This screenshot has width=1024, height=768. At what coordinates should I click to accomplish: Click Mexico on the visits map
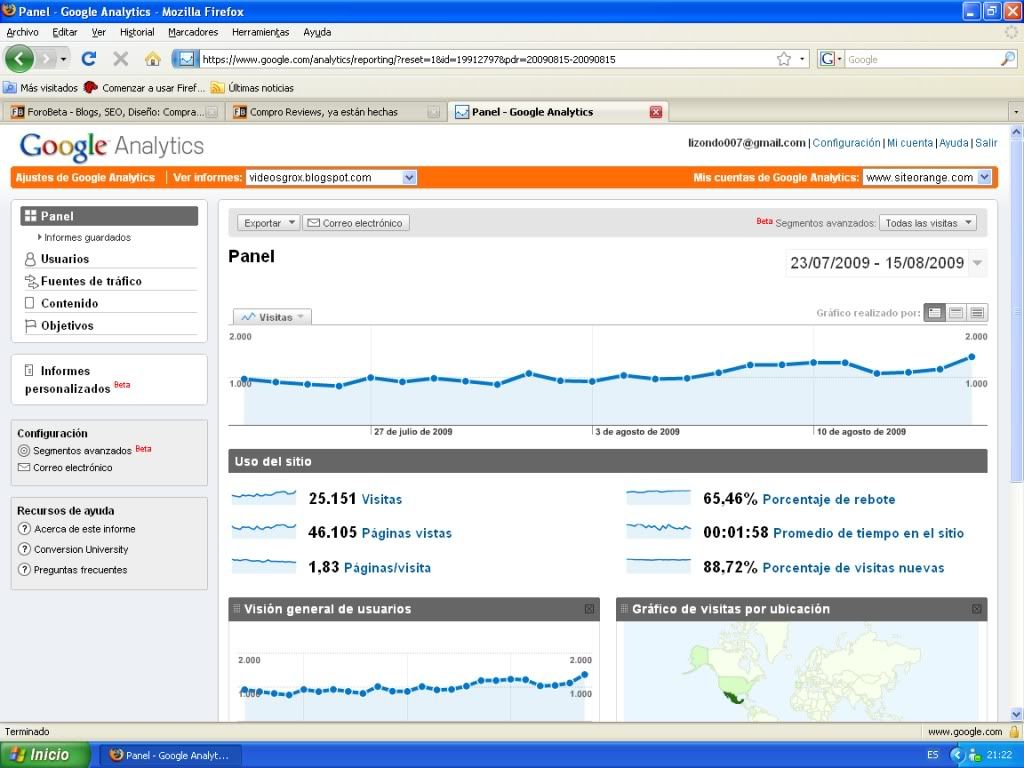pyautogui.click(x=733, y=697)
